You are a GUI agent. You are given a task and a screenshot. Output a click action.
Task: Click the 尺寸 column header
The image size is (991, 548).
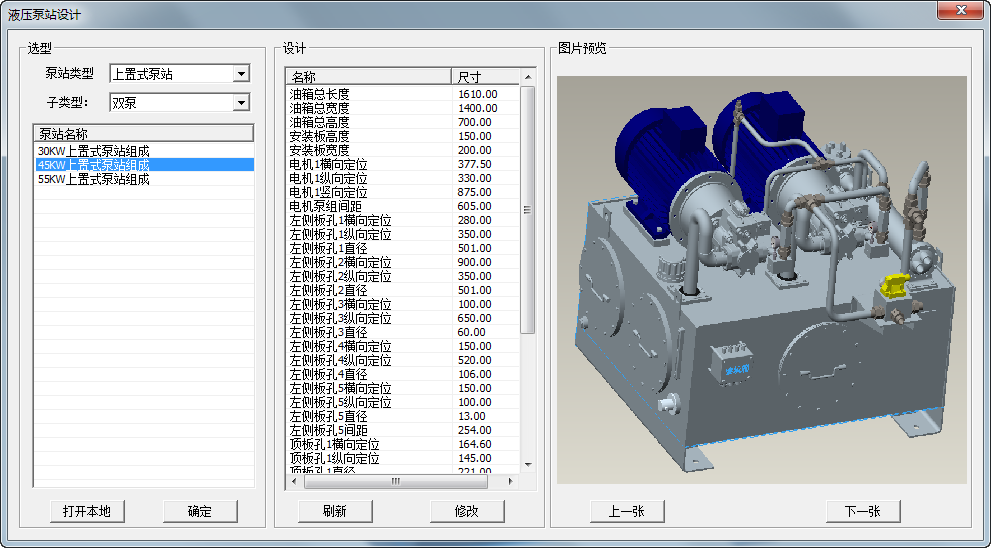pyautogui.click(x=485, y=77)
